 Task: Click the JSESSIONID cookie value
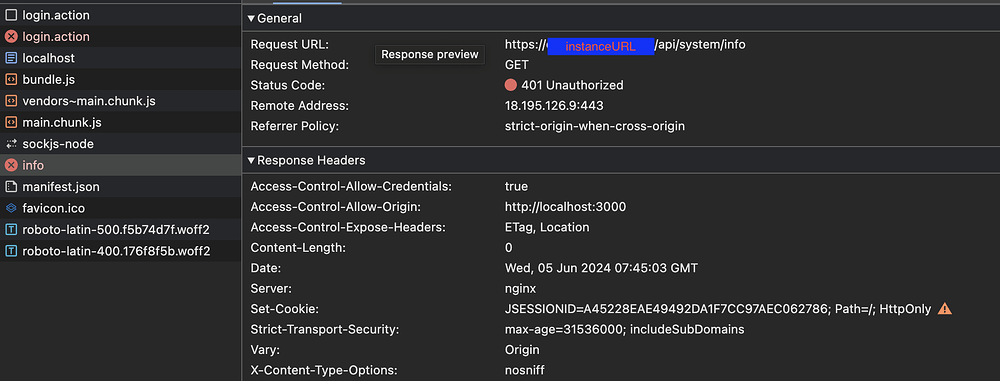(717, 309)
